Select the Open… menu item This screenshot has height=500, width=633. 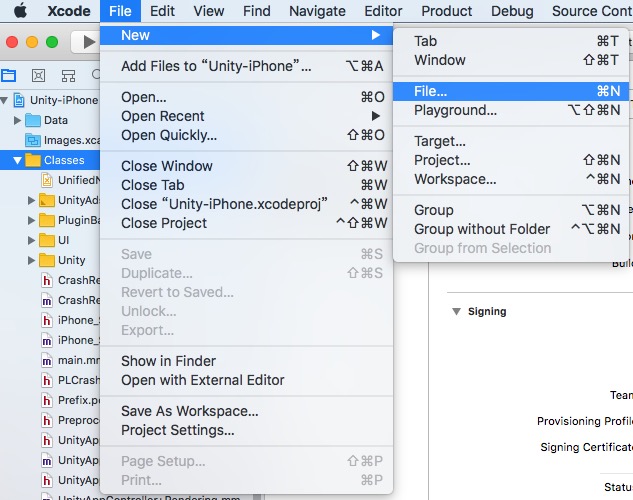click(246, 97)
